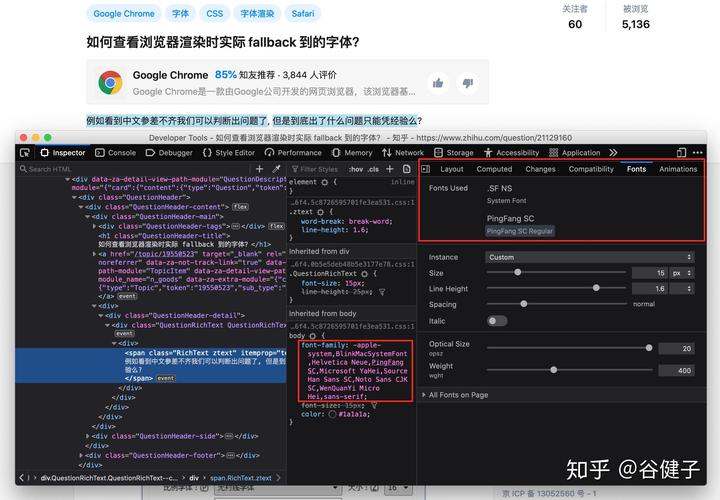Open the Memory panel
This screenshot has height=500, width=720.
[352, 153]
